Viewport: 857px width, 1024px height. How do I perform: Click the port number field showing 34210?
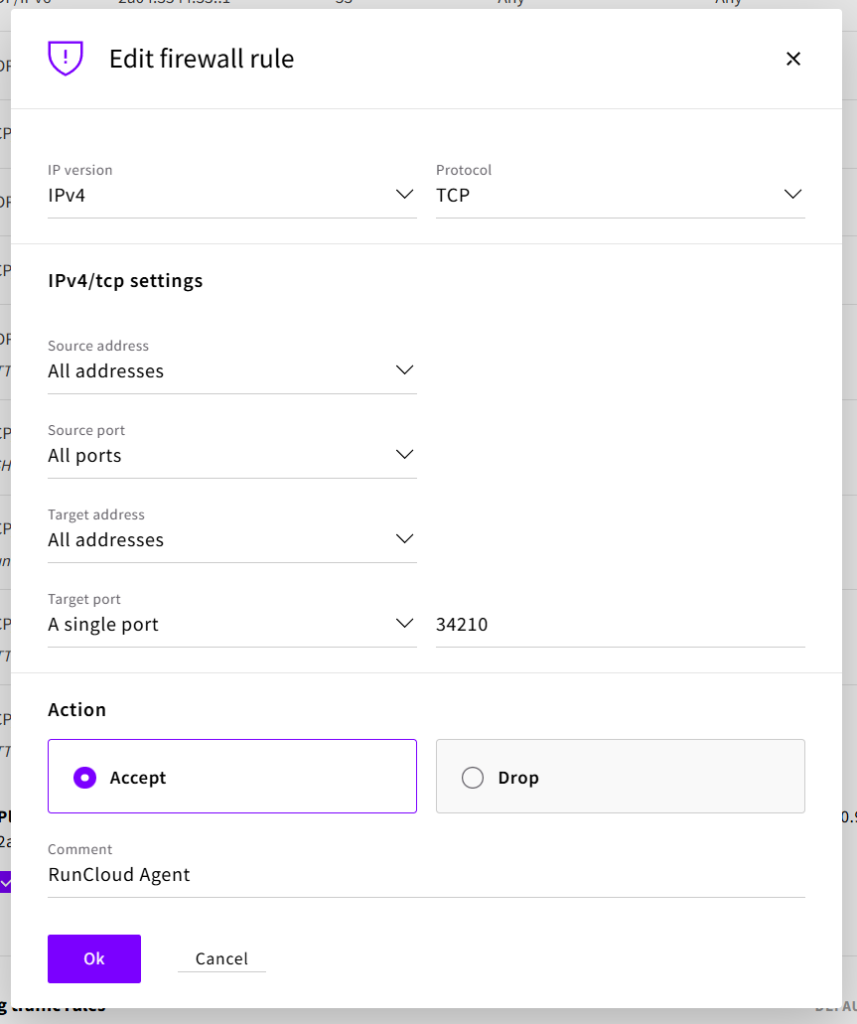(x=619, y=625)
